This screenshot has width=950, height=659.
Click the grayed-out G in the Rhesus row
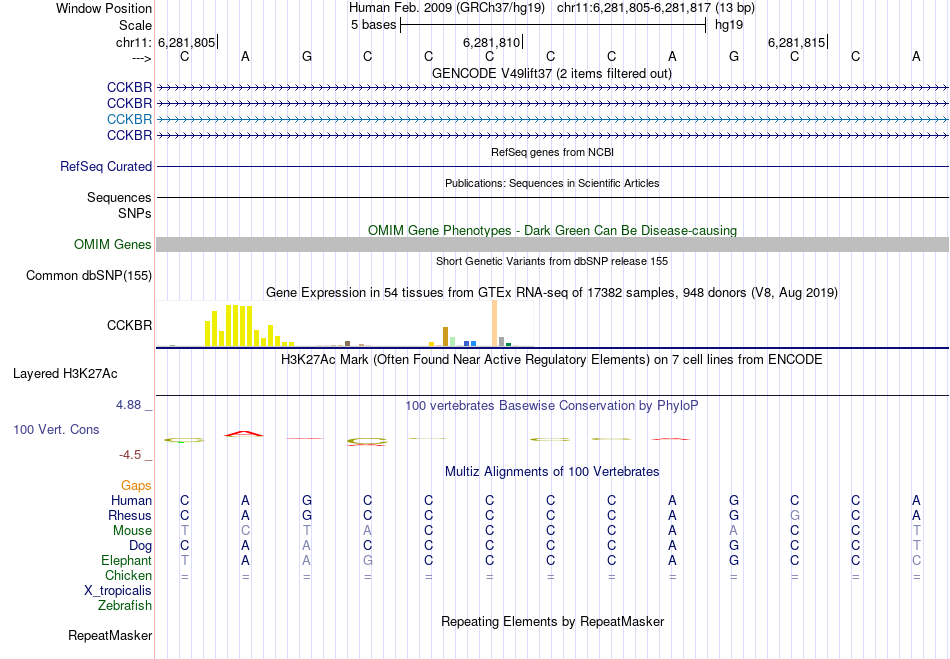click(x=794, y=515)
